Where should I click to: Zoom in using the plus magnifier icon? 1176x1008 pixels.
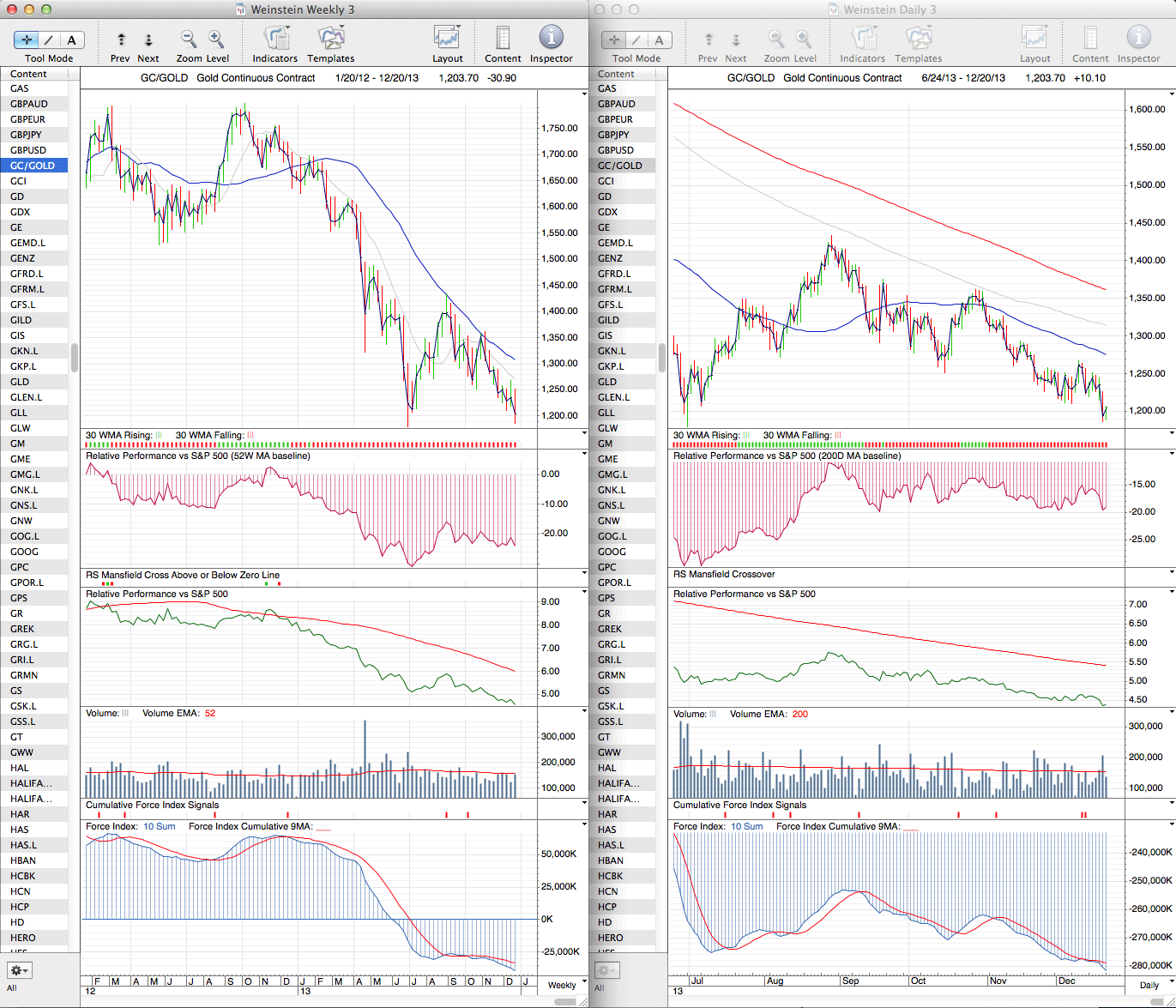pyautogui.click(x=216, y=39)
